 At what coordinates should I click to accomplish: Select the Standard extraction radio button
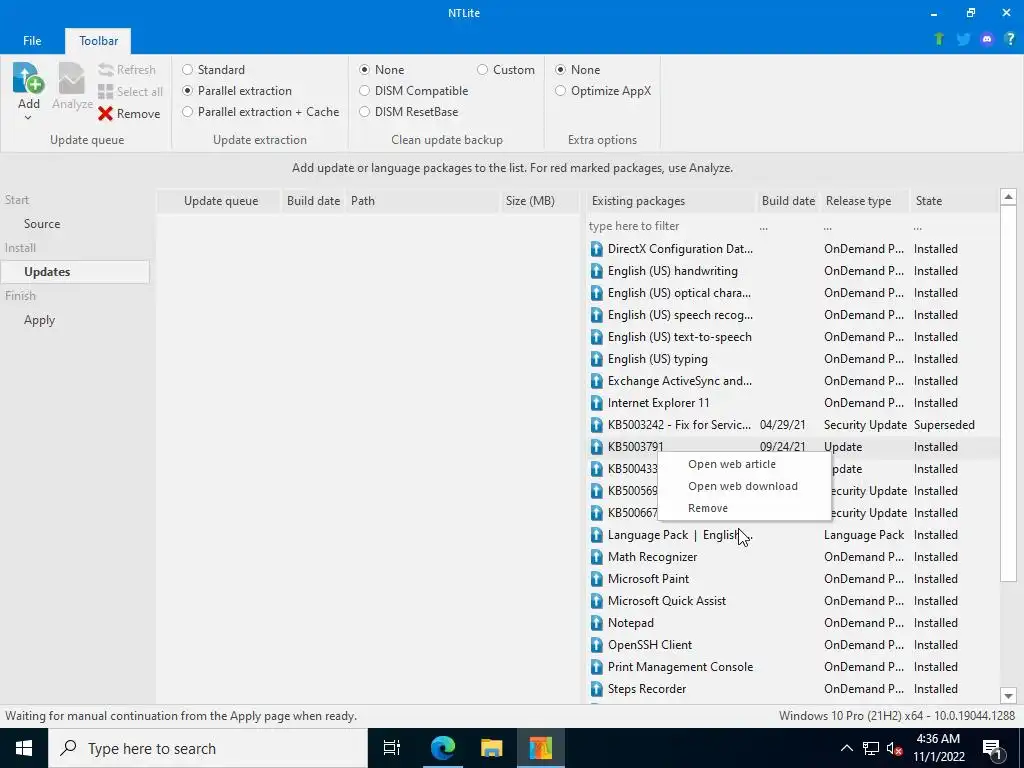pyautogui.click(x=187, y=69)
